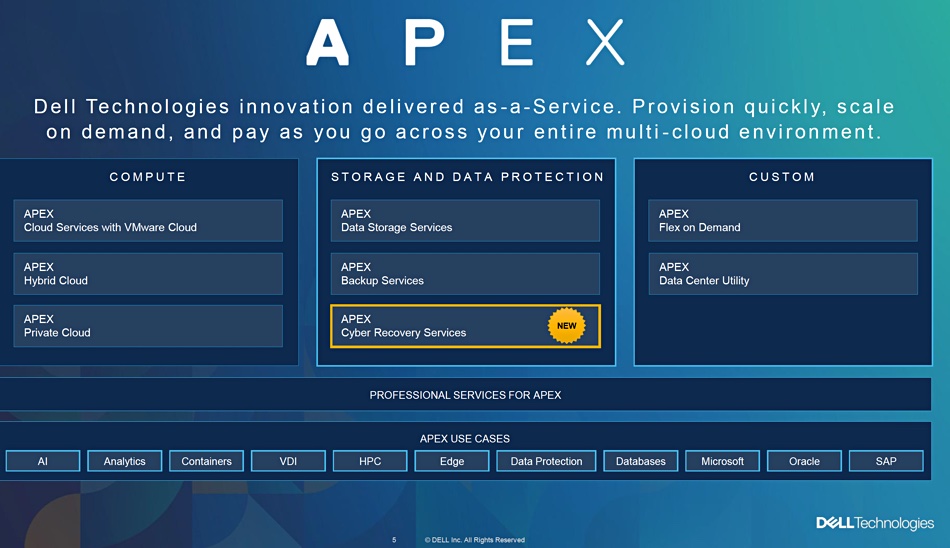Screen dimensions: 950x548
Task: Click the DELL Inc. copyright notice
Action: tap(474, 540)
